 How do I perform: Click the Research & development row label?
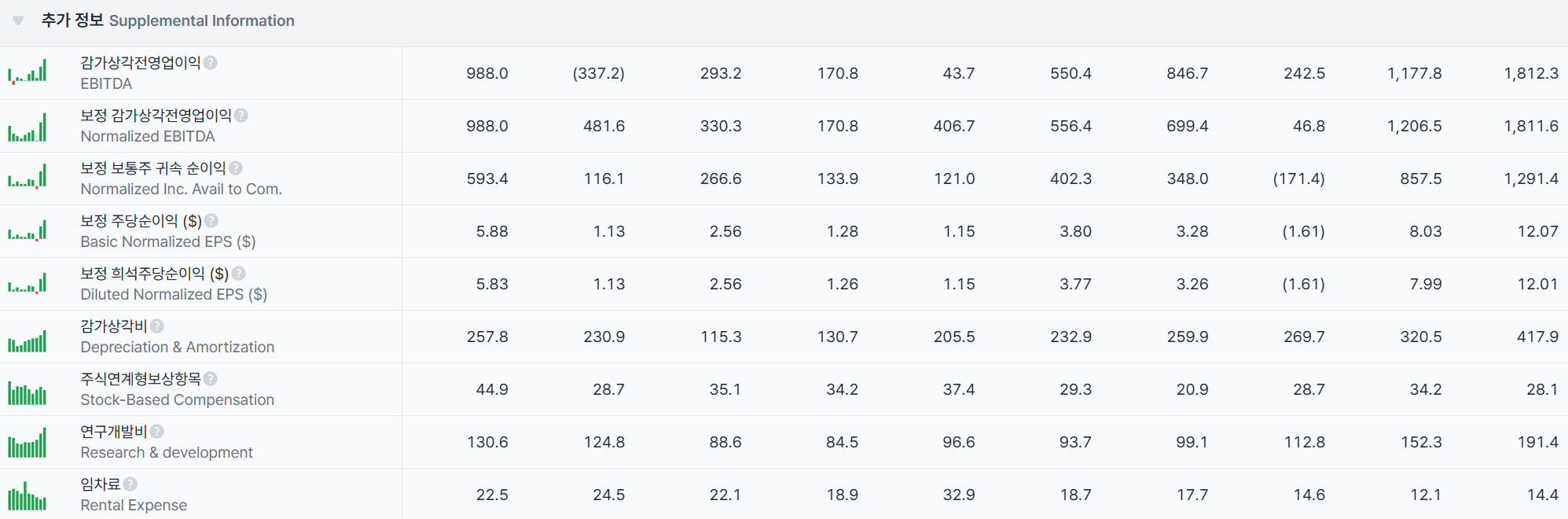click(x=166, y=452)
